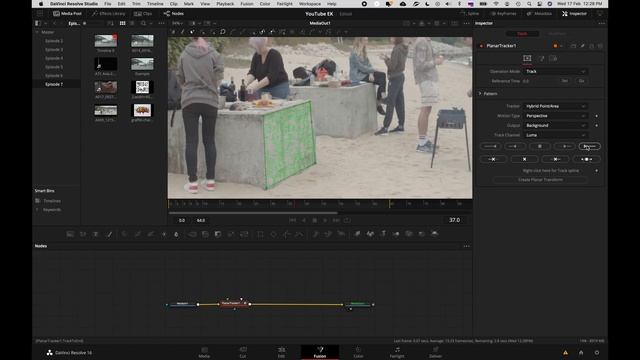Click the MediaOut node

(x=358, y=304)
